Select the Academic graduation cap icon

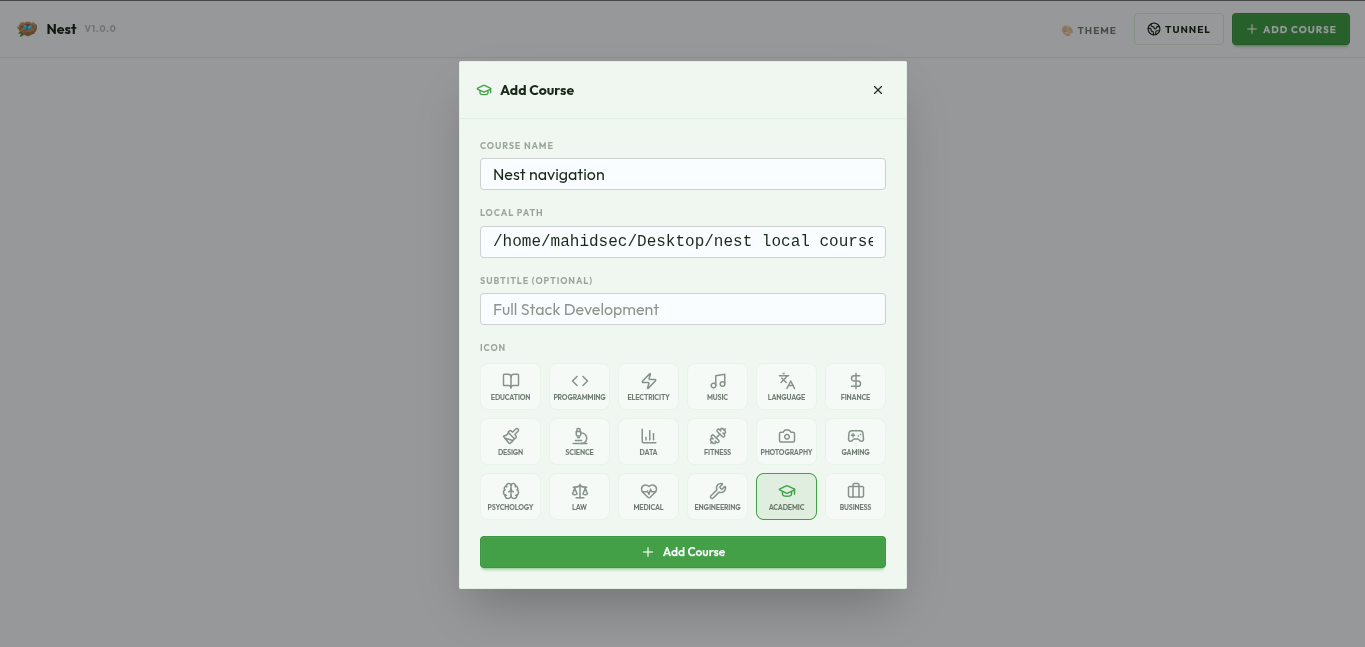(x=786, y=496)
